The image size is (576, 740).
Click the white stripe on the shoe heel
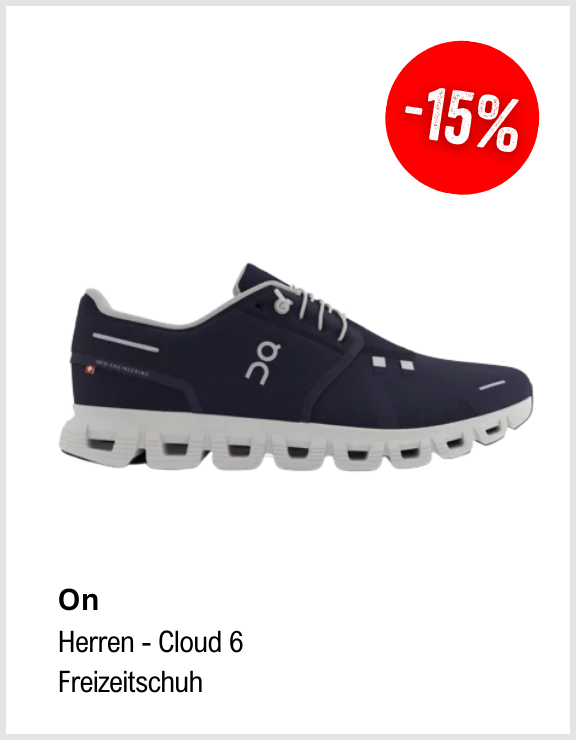coord(126,343)
